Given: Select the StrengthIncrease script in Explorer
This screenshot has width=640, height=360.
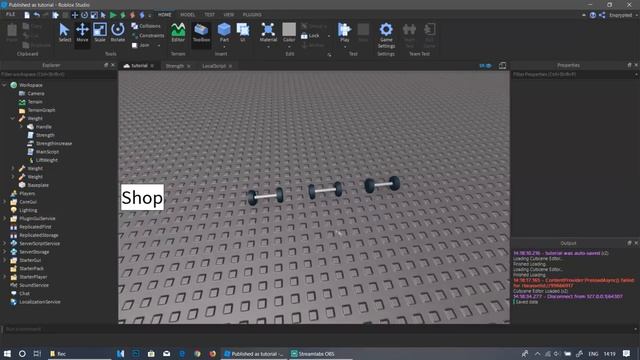Looking at the screenshot, I should [x=53, y=143].
